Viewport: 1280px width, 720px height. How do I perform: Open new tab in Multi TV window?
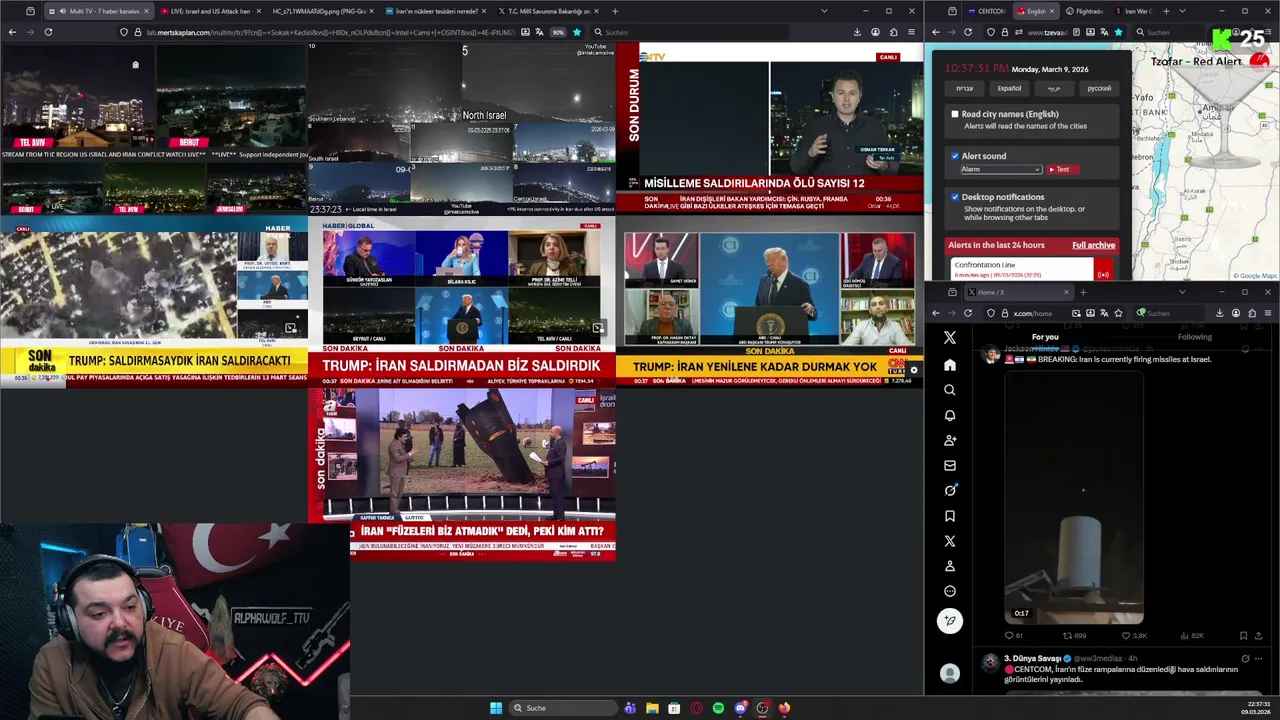(x=615, y=11)
